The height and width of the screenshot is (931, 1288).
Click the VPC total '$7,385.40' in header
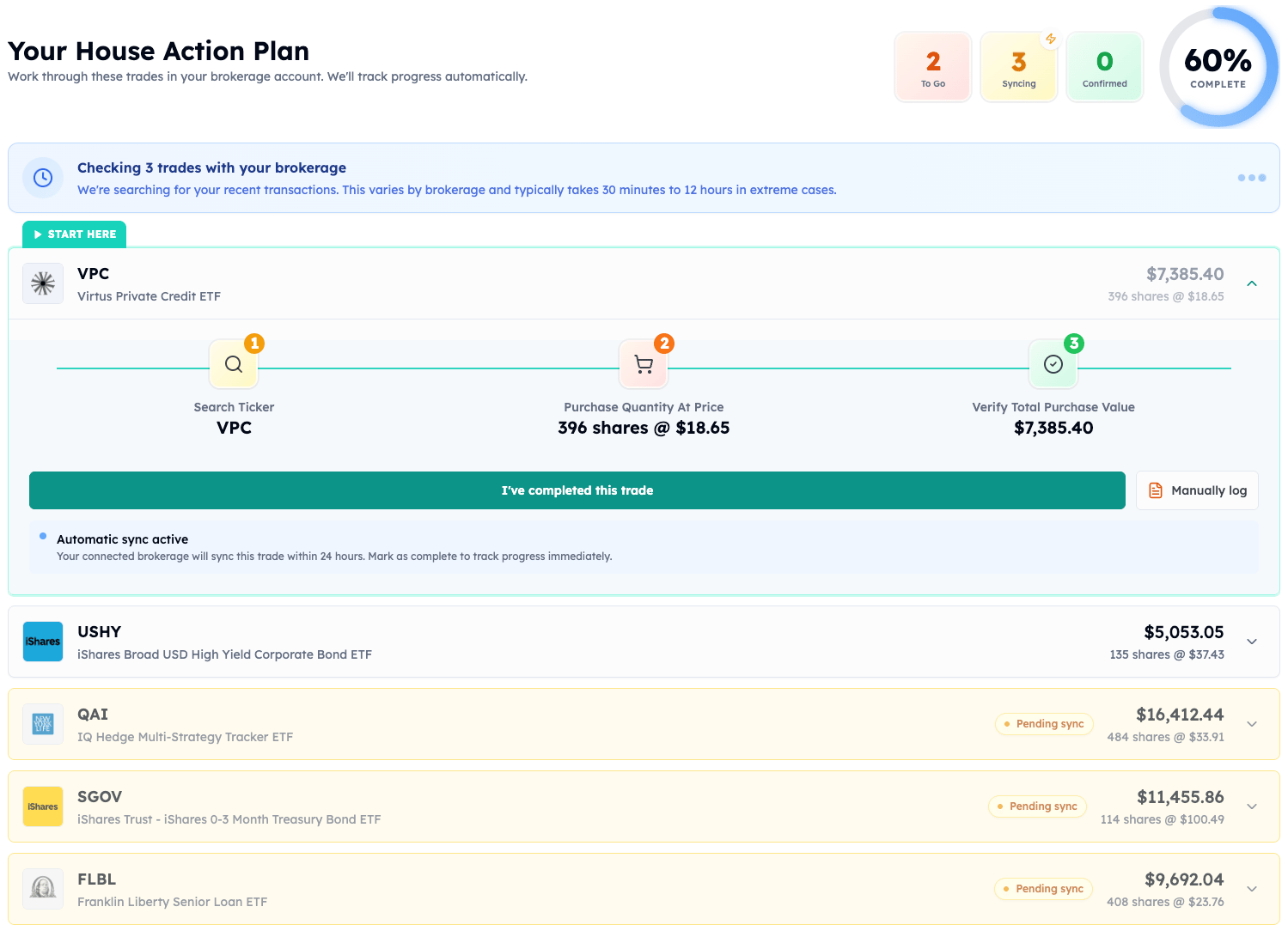pos(1185,274)
